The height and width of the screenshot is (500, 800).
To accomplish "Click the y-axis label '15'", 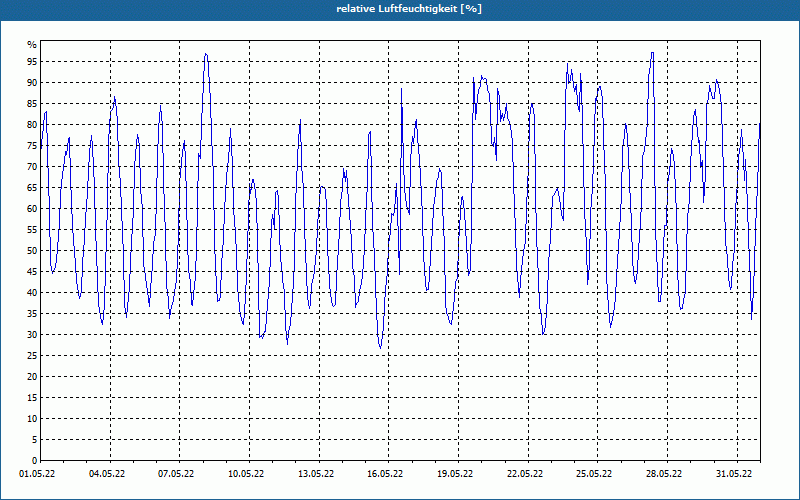I will [32, 397].
